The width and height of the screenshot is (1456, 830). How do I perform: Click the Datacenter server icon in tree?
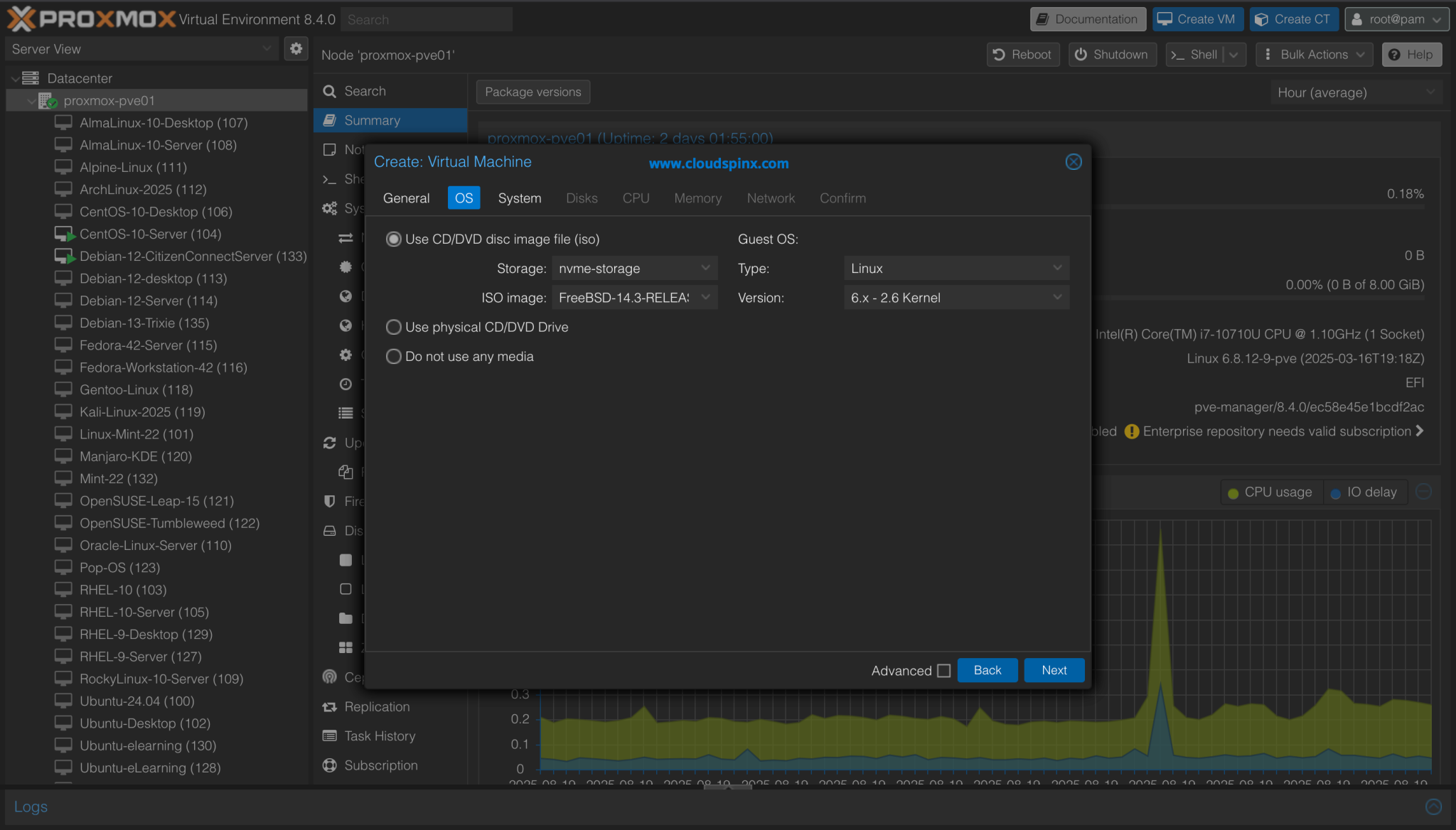tap(31, 78)
